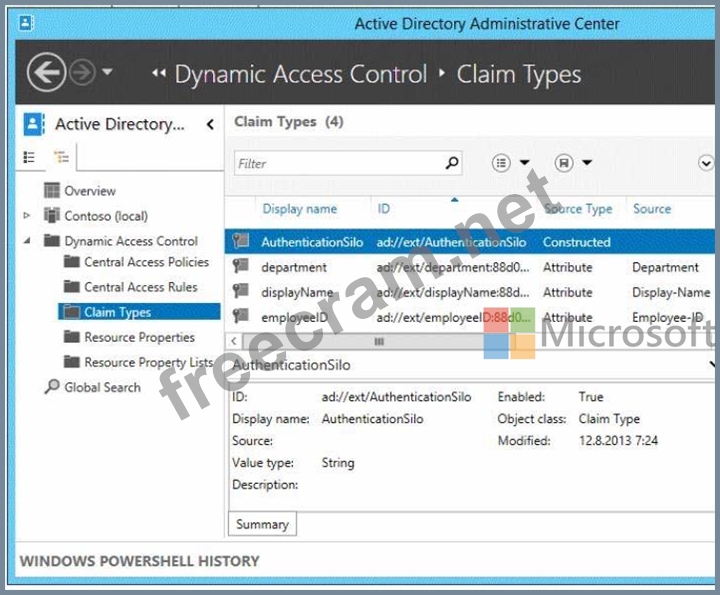
Task: Go to Dynamic Access Control breadcrumb
Action: click(x=301, y=74)
